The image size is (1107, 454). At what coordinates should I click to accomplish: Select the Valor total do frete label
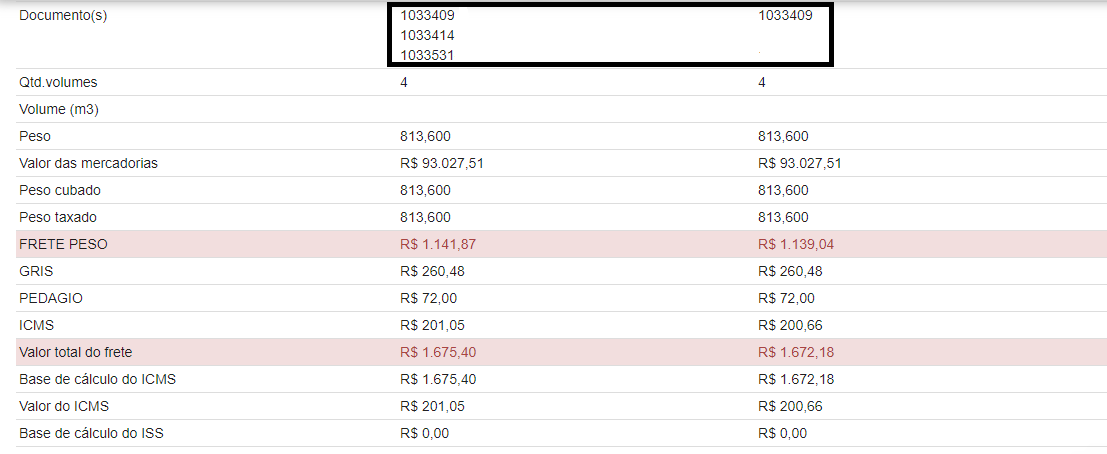(x=75, y=352)
